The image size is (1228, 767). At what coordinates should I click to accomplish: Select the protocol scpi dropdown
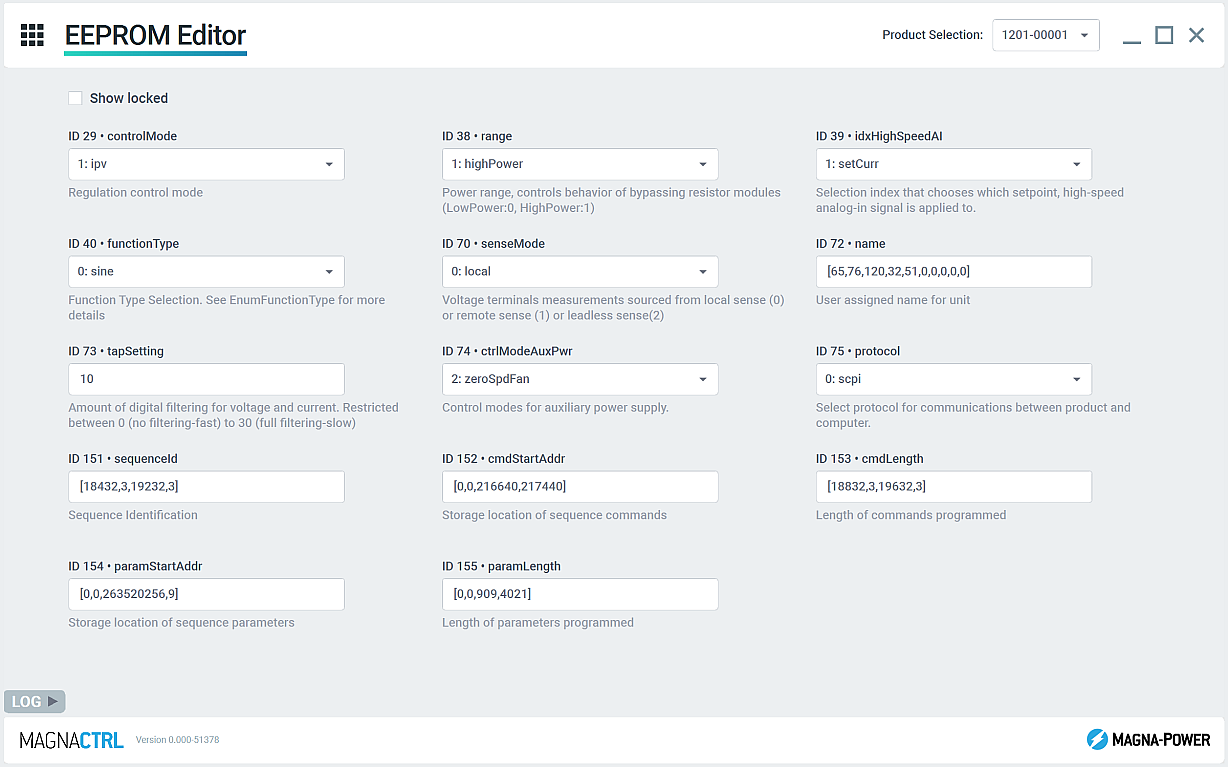(953, 379)
